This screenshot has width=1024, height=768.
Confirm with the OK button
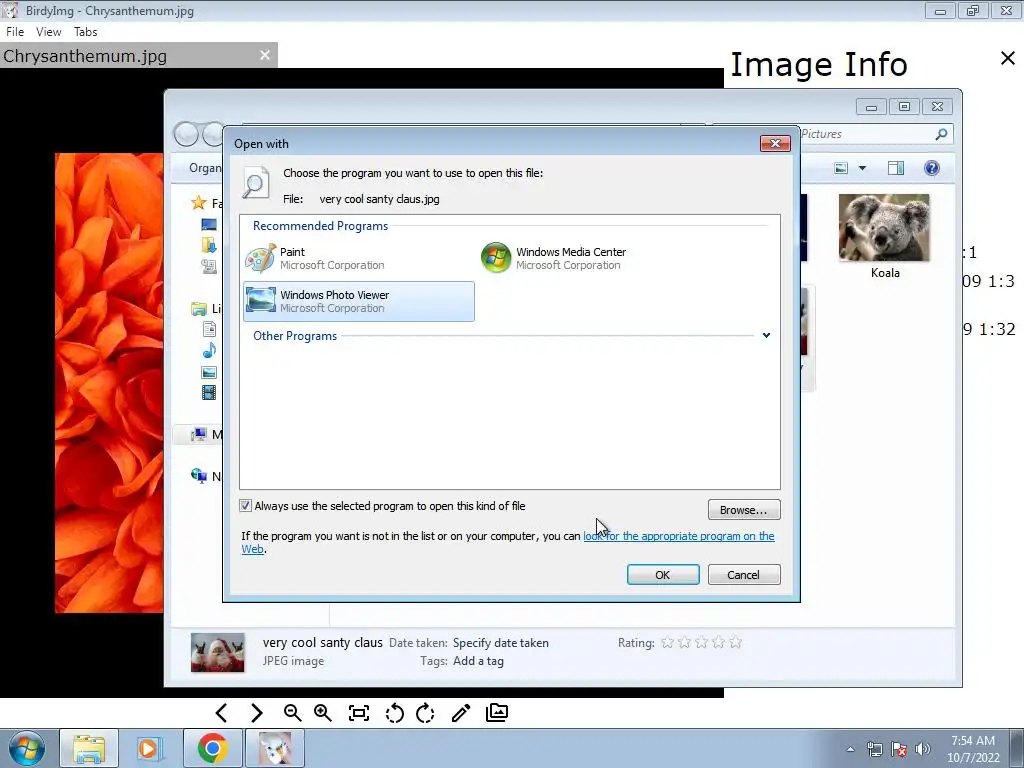(x=663, y=575)
